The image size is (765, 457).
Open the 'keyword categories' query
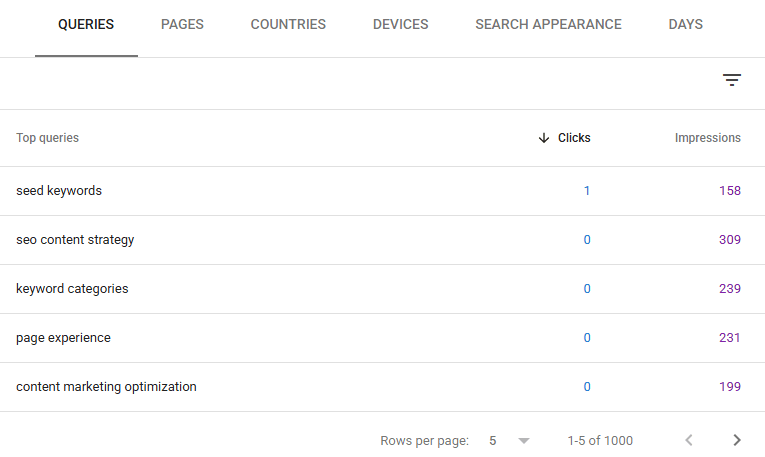(72, 289)
